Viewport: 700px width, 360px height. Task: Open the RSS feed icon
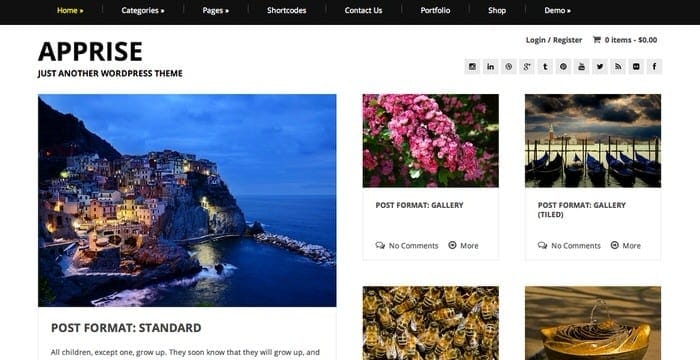point(618,67)
